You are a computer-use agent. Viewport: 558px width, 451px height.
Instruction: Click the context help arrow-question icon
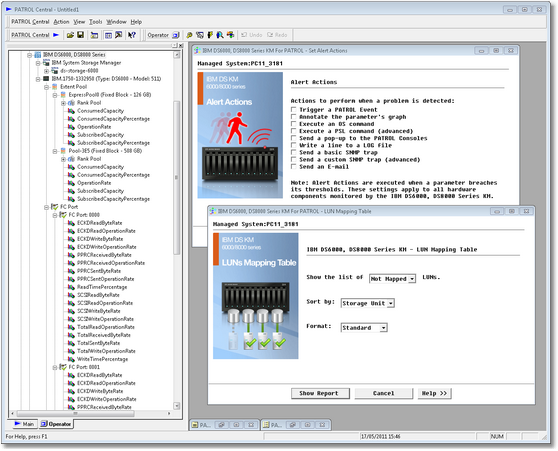[x=132, y=35]
